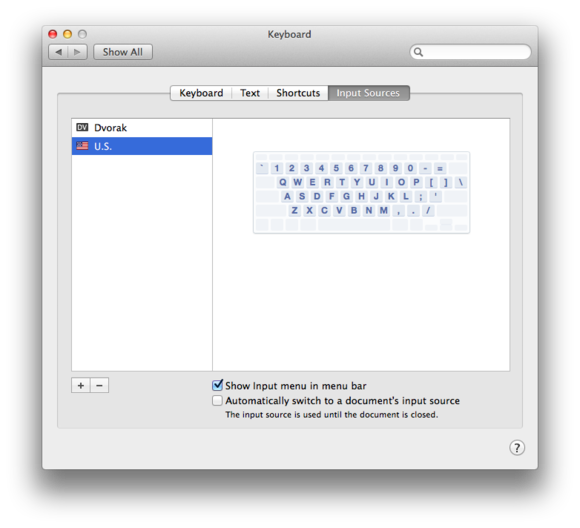Click the yellow minimize window button
580x528 pixels.
(67, 34)
